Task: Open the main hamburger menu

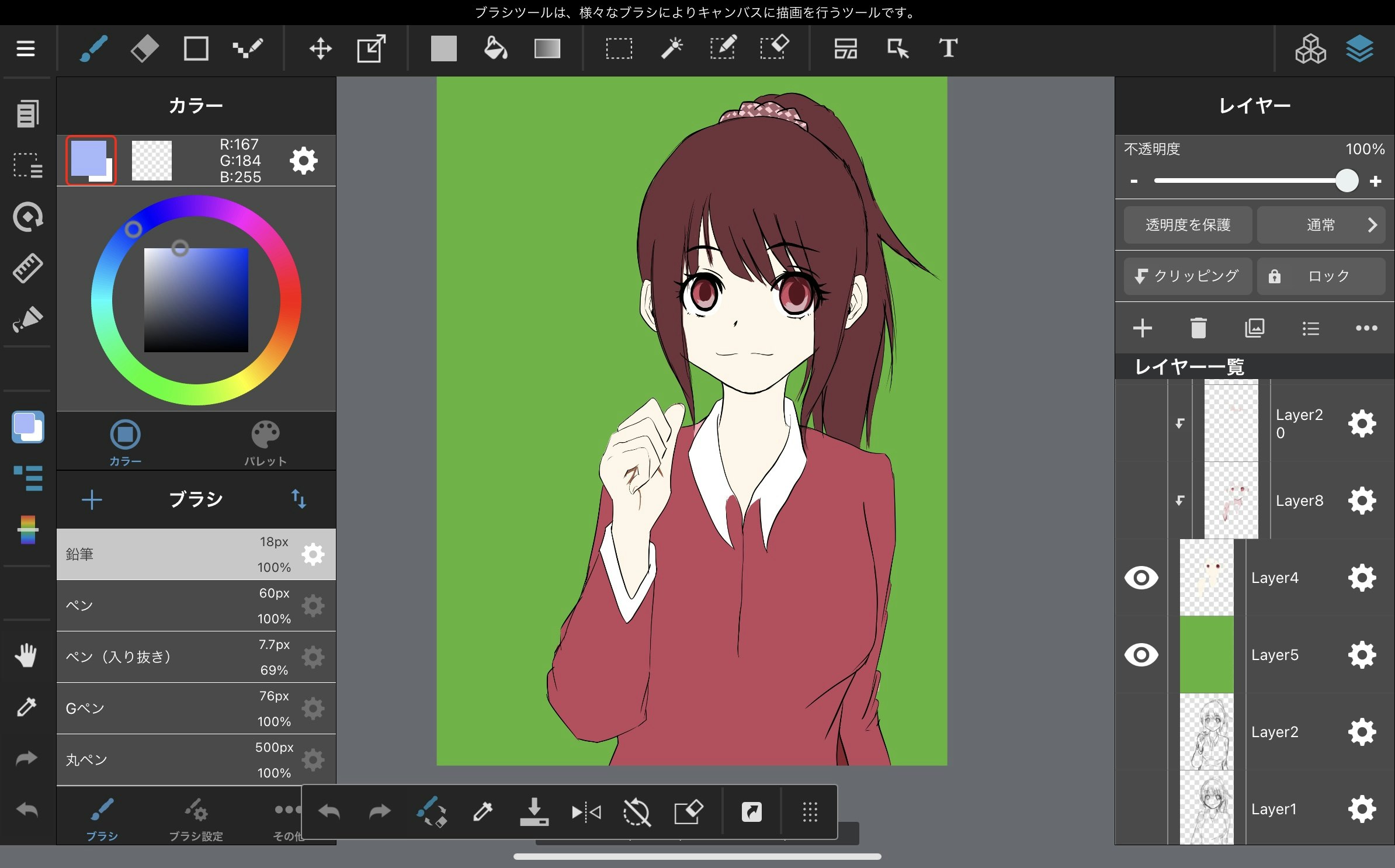Action: (26, 48)
